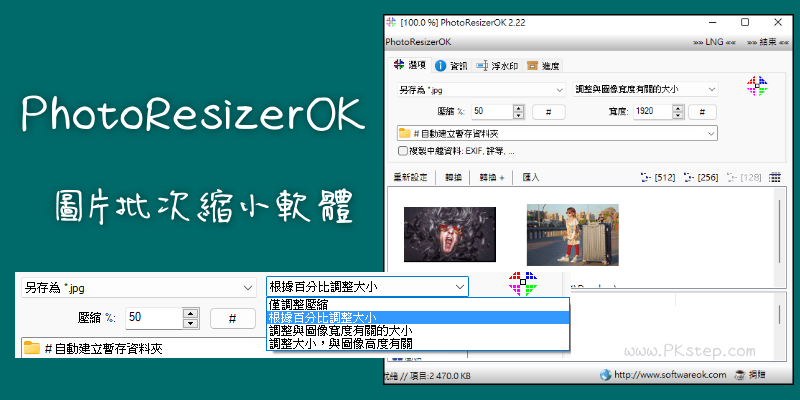Click the yellow folder icon in enlarged inset
Image resolution: width=800 pixels, height=400 pixels.
[x=32, y=348]
